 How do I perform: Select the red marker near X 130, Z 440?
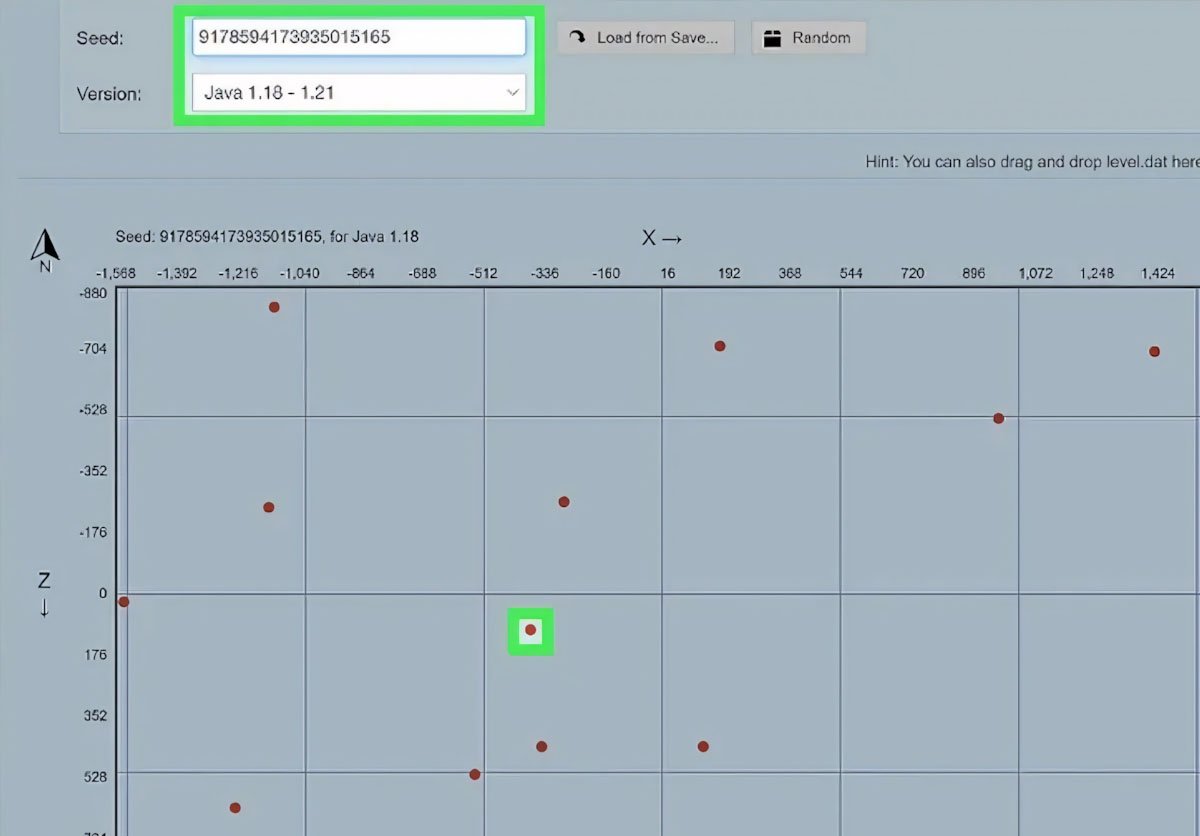pyautogui.click(x=703, y=747)
